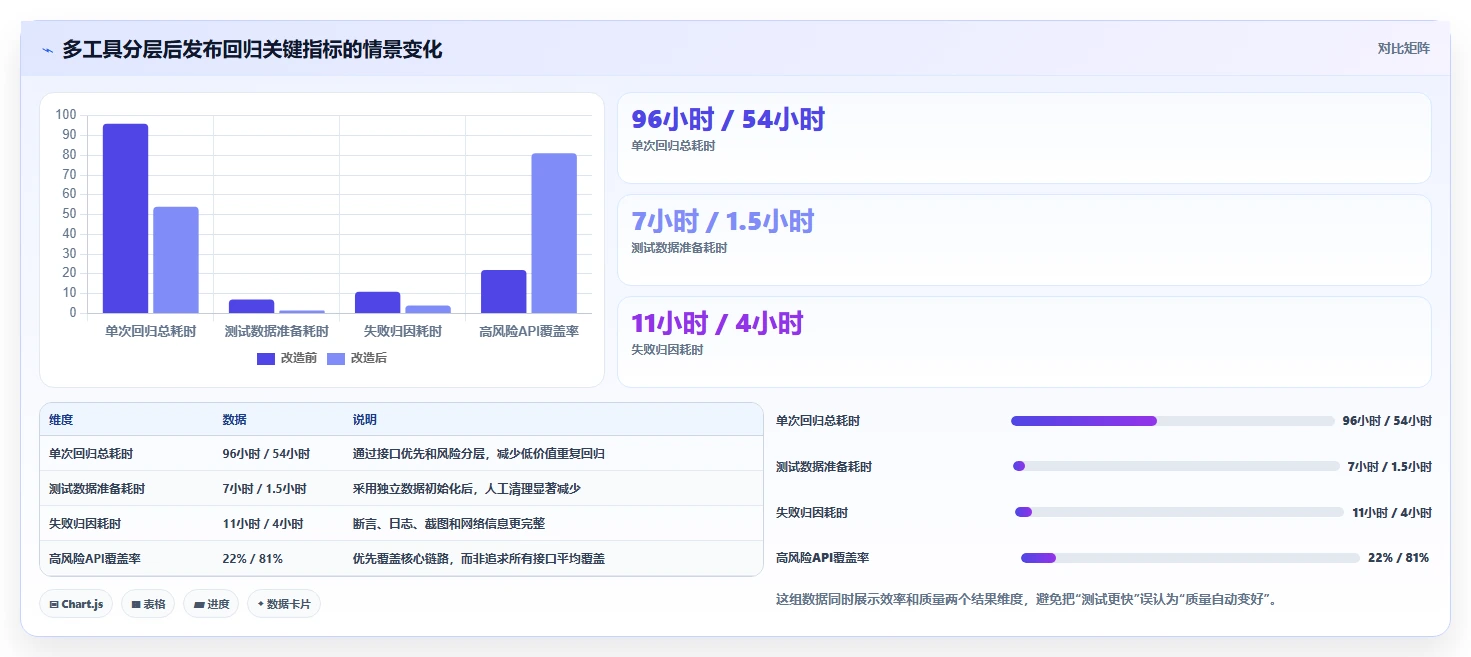Click the 改造后 legend color box
Screen dimensions: 1471x657
[x=336, y=358]
